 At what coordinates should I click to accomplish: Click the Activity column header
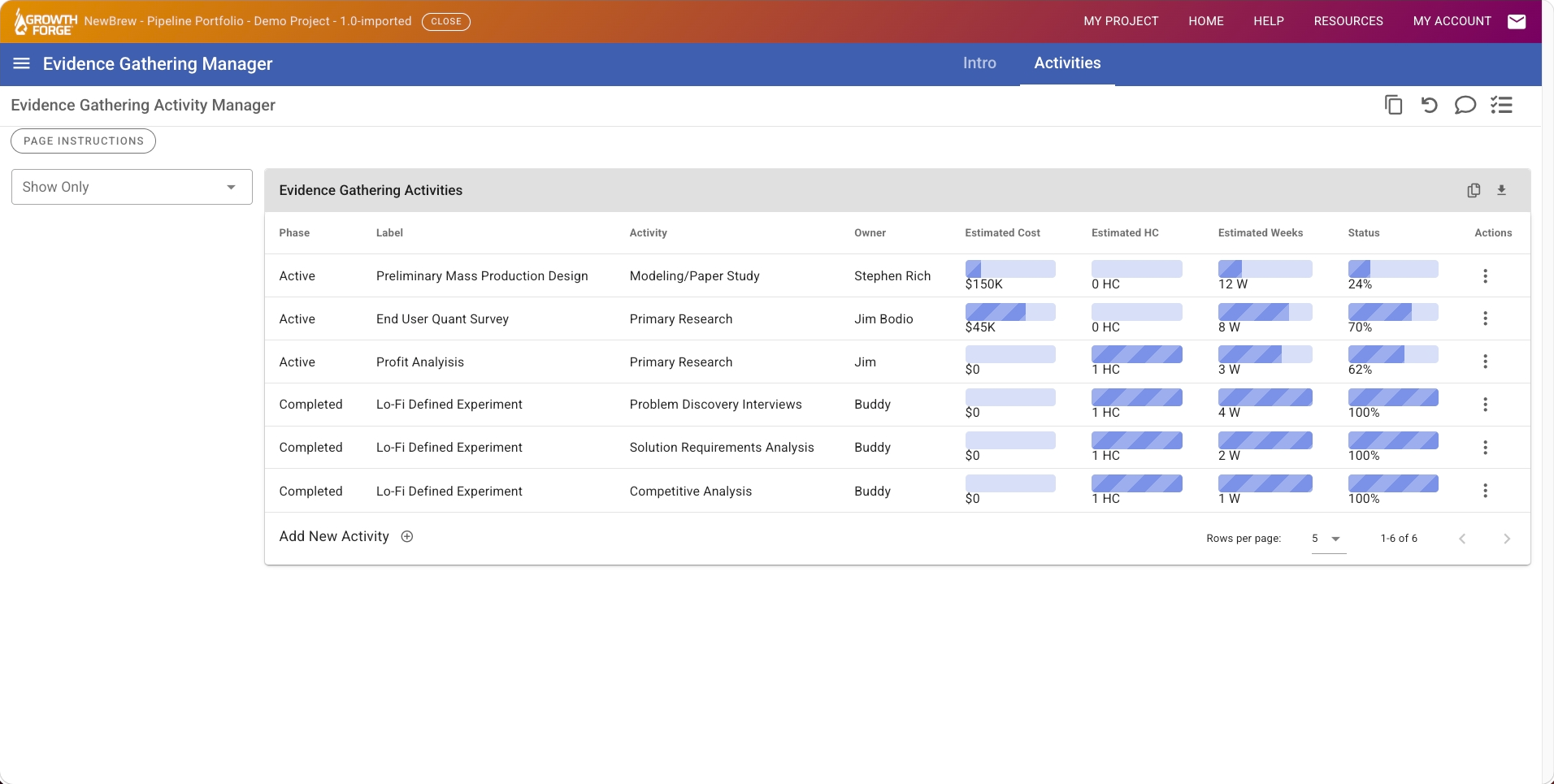click(648, 233)
